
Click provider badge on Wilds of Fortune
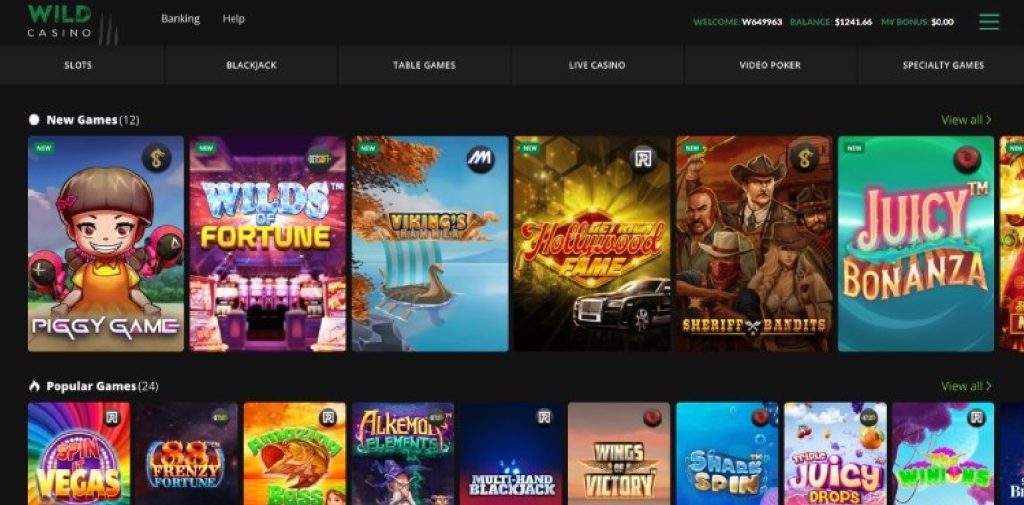coord(319,159)
